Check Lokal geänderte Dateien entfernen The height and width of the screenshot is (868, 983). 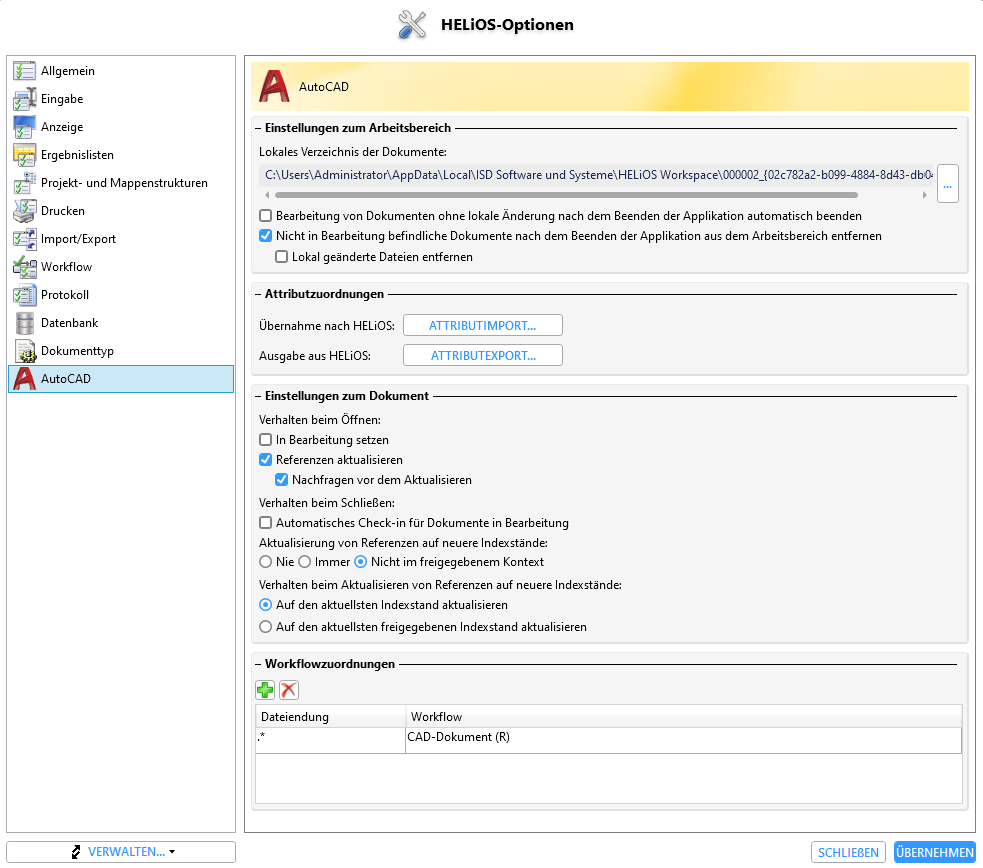tap(281, 257)
